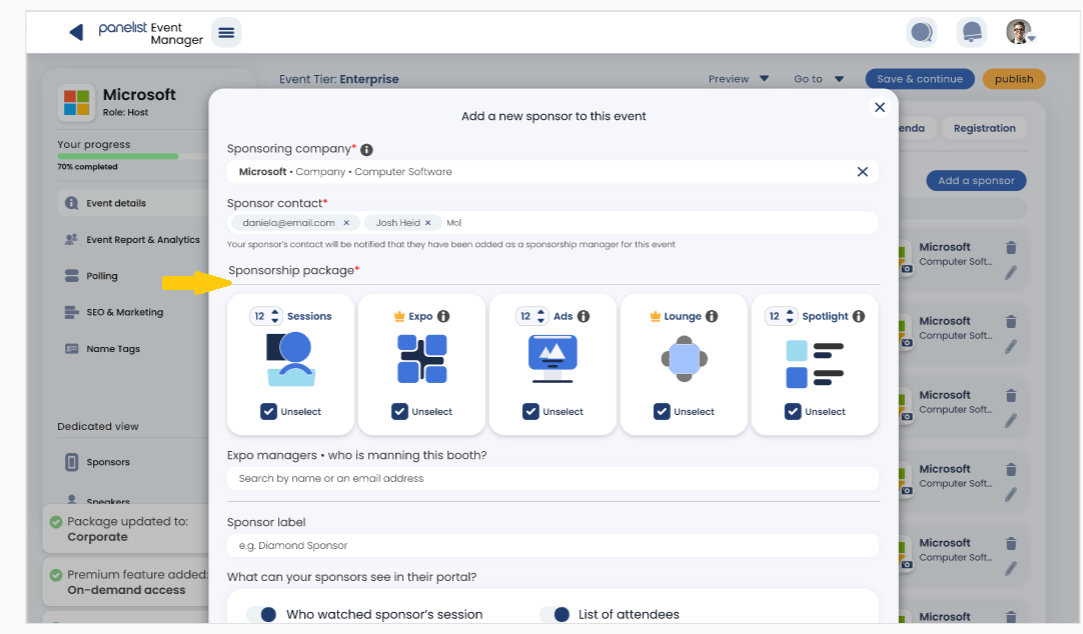Viewport: 1083px width, 634px height.
Task: Remove daniela@email.com contact chip
Action: coord(346,223)
